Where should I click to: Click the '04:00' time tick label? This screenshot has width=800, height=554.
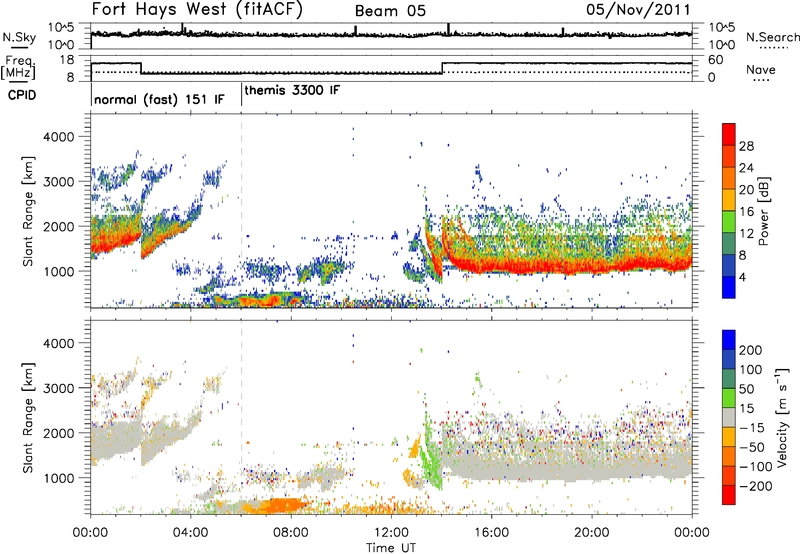(x=190, y=533)
